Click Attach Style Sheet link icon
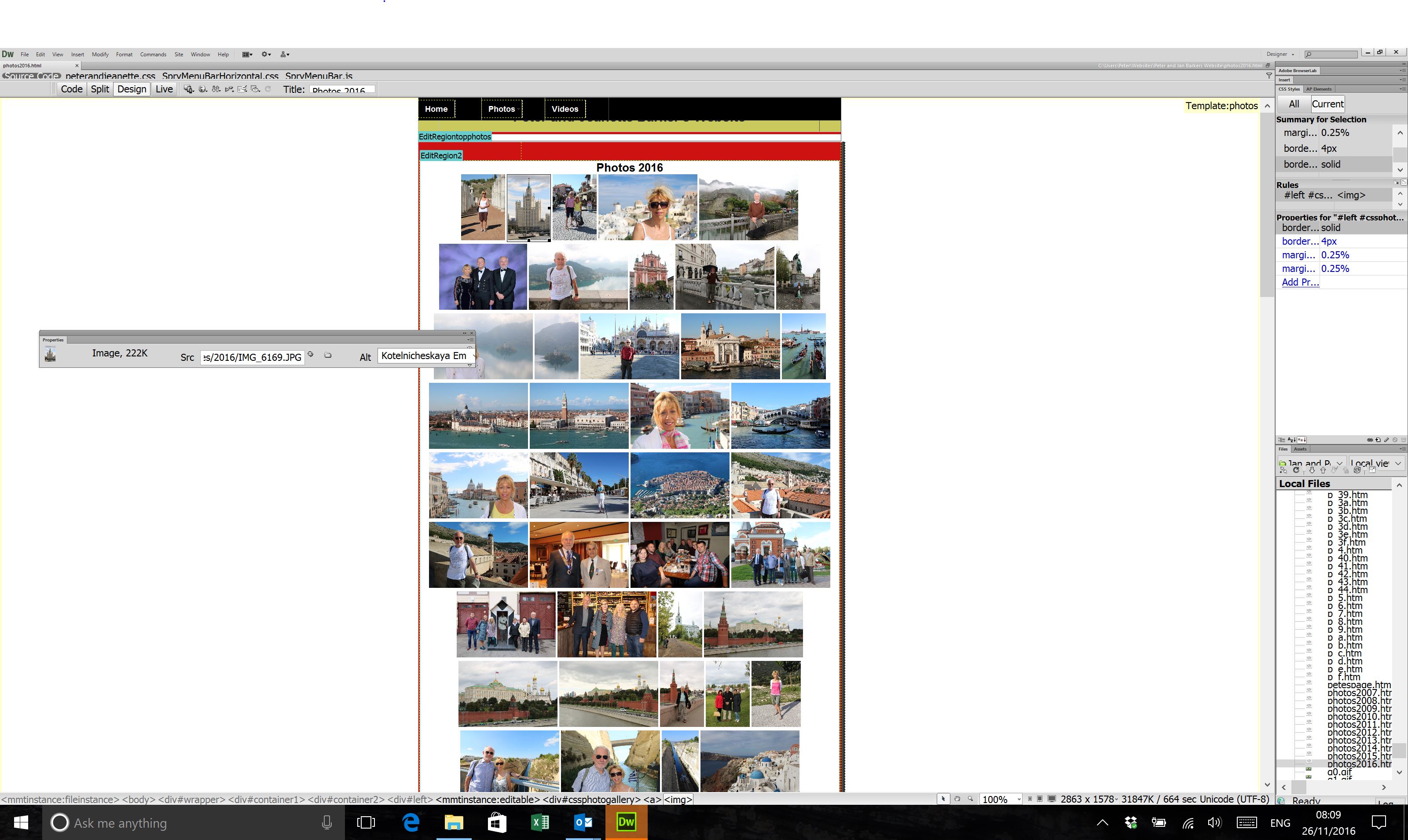1408x840 pixels. coord(1370,440)
